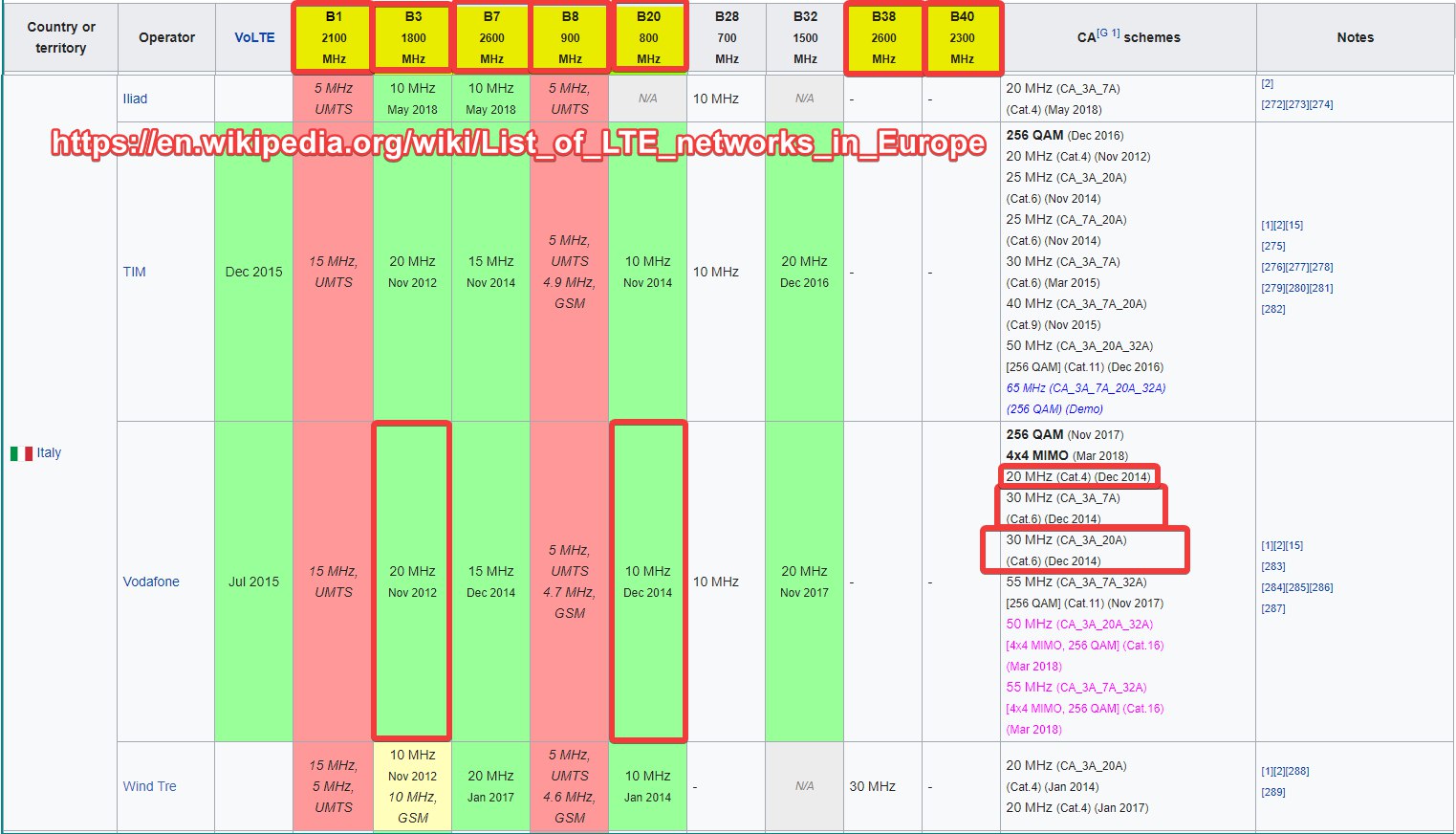Select Vodafone's B7 cell 15 MHz Dec 2014
This screenshot has height=834, width=1456.
pos(491,582)
